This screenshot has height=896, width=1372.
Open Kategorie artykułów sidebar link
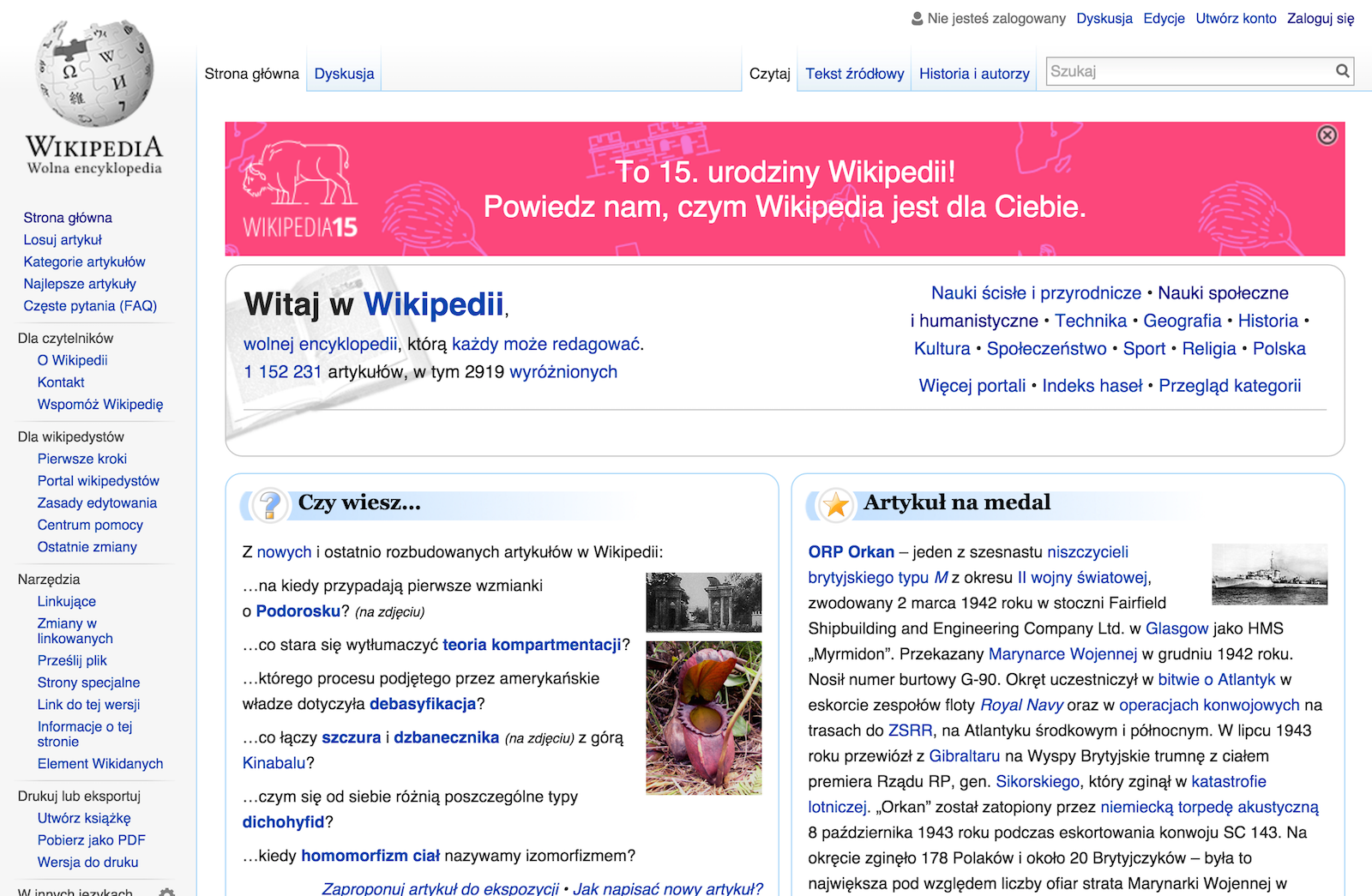84,262
